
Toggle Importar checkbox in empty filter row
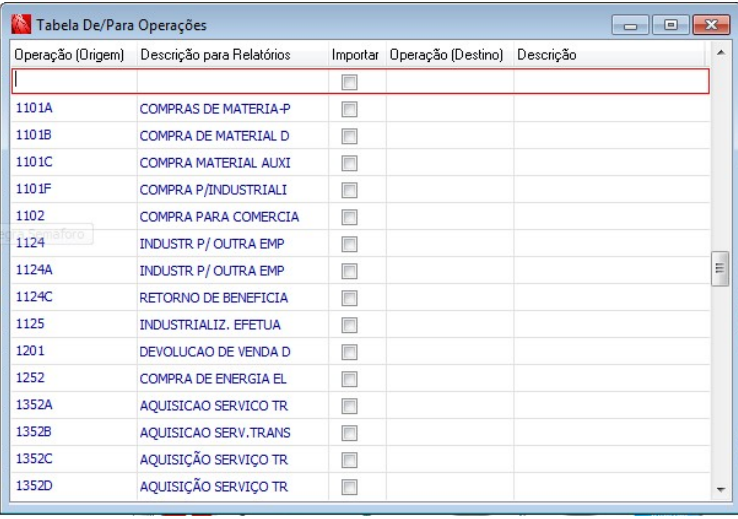point(349,82)
